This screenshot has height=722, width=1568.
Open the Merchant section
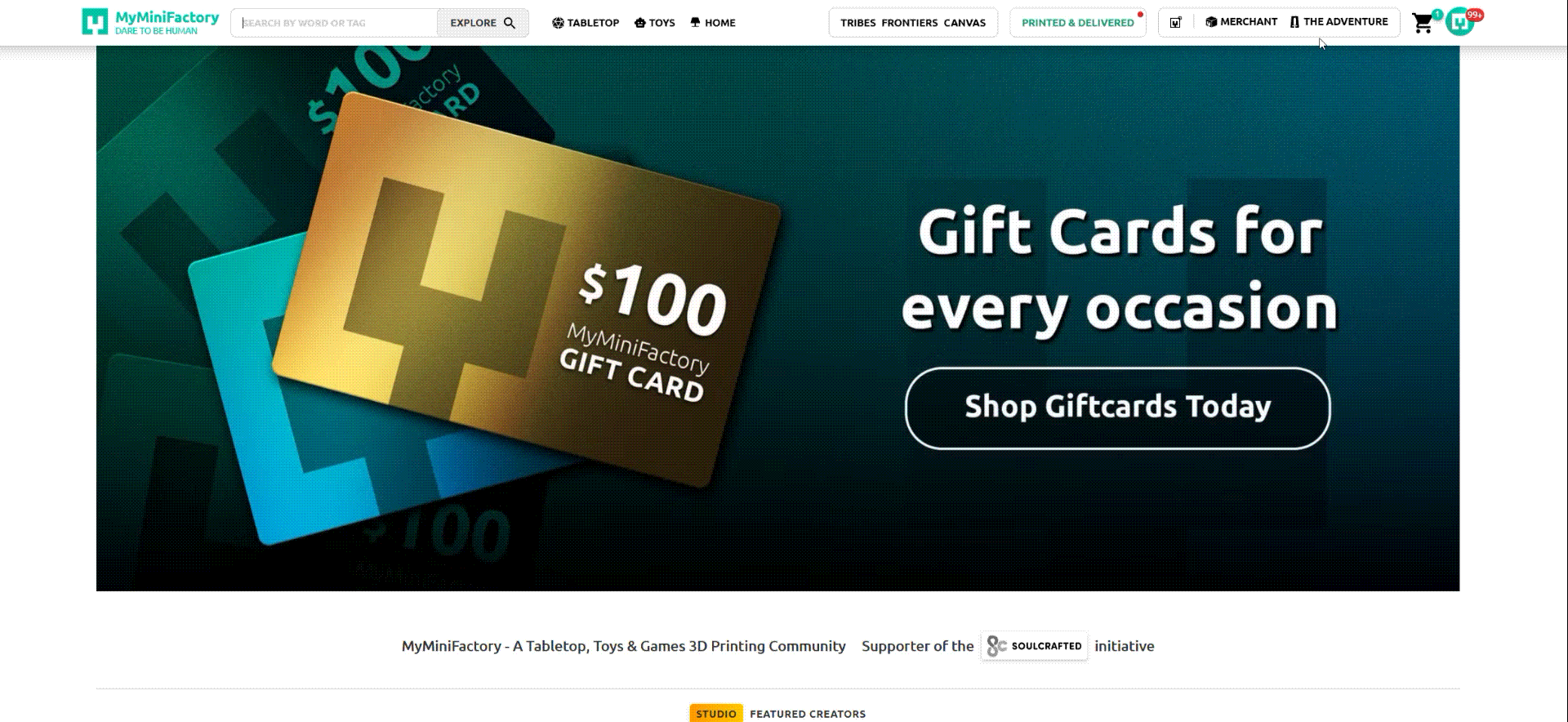tap(1241, 22)
